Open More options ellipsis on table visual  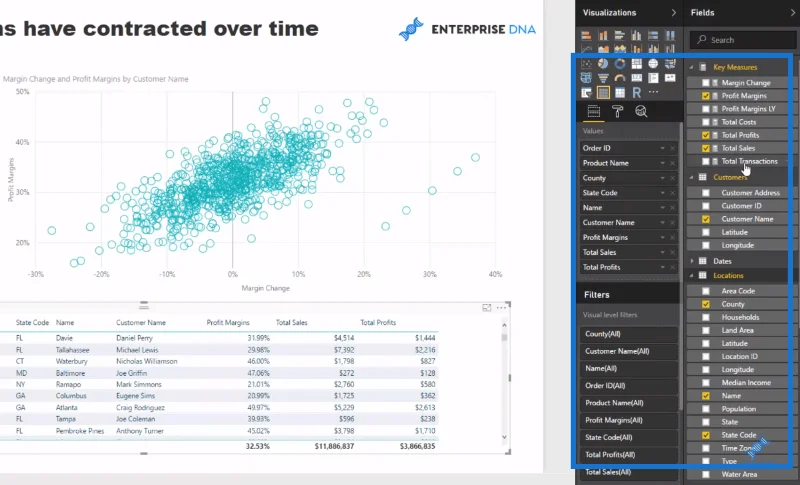point(502,308)
